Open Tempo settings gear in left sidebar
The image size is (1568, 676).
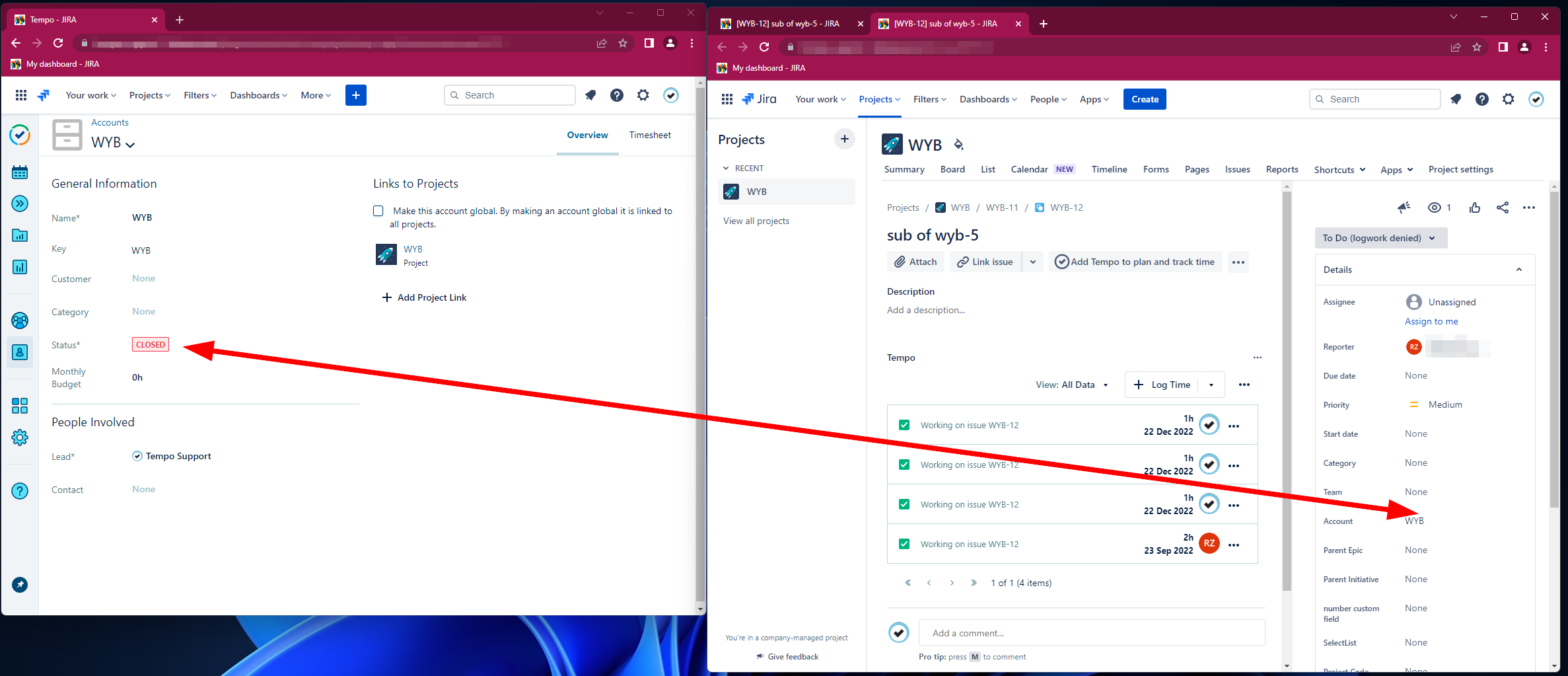(x=20, y=437)
